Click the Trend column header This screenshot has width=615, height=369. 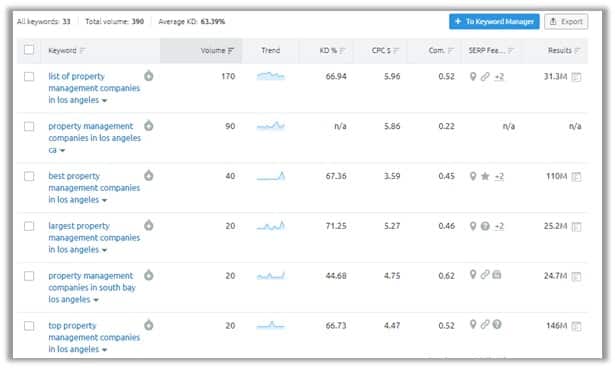click(271, 51)
